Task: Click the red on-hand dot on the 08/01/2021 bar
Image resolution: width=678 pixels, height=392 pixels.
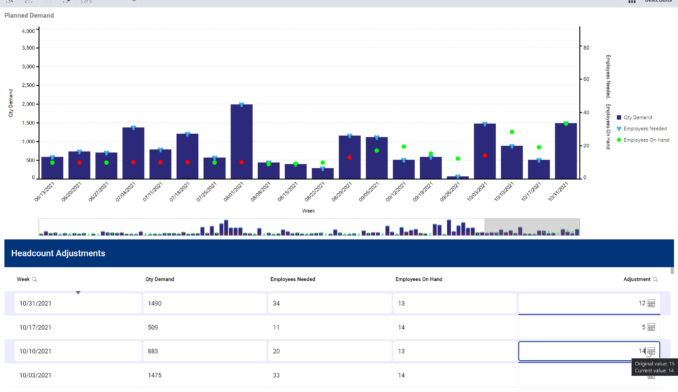Action: pos(241,163)
